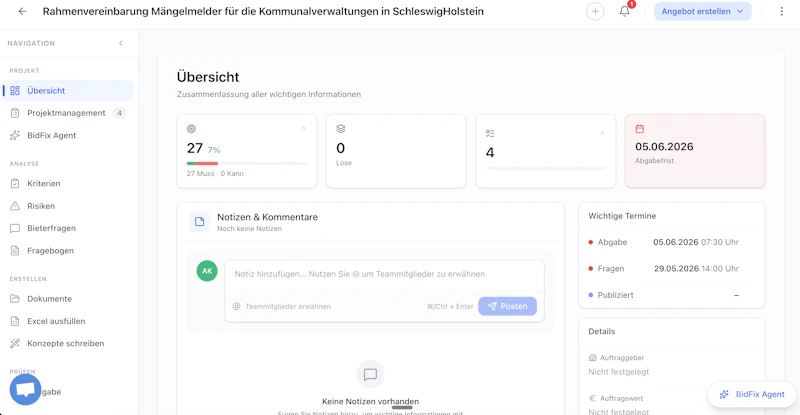Viewport: 800px width, 415px height.
Task: Click the Risiken warning triangle icon
Action: (x=15, y=206)
